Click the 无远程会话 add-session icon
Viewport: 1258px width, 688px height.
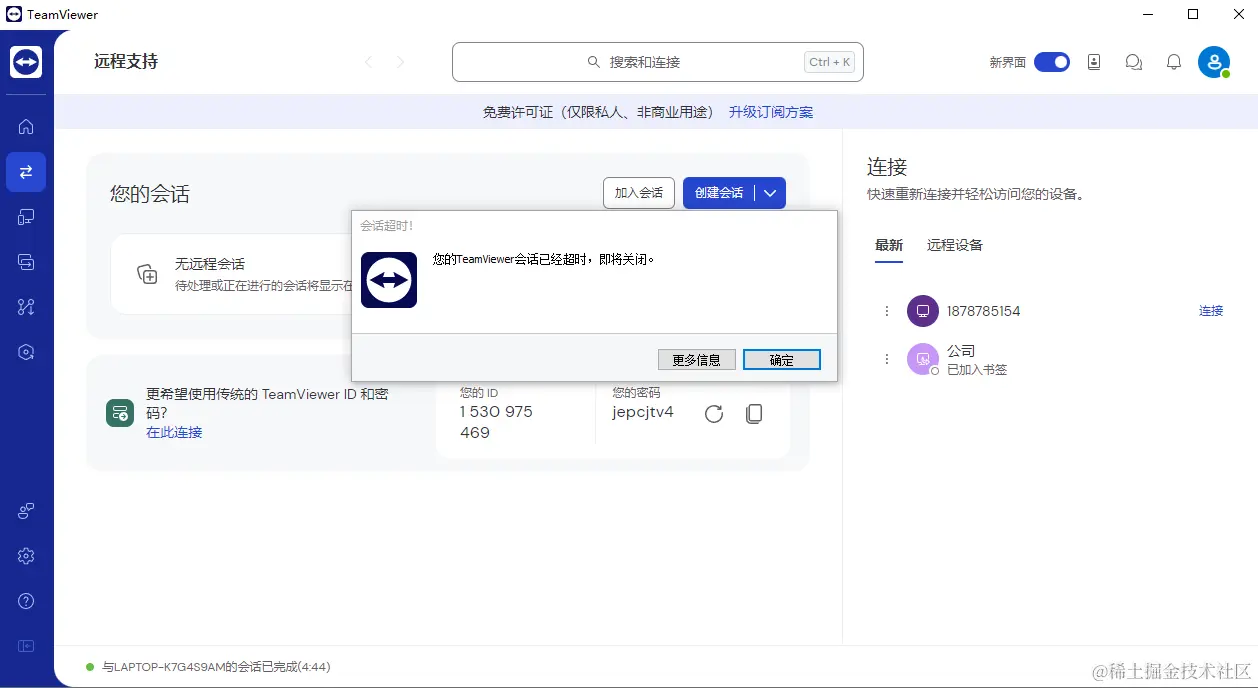click(x=148, y=274)
